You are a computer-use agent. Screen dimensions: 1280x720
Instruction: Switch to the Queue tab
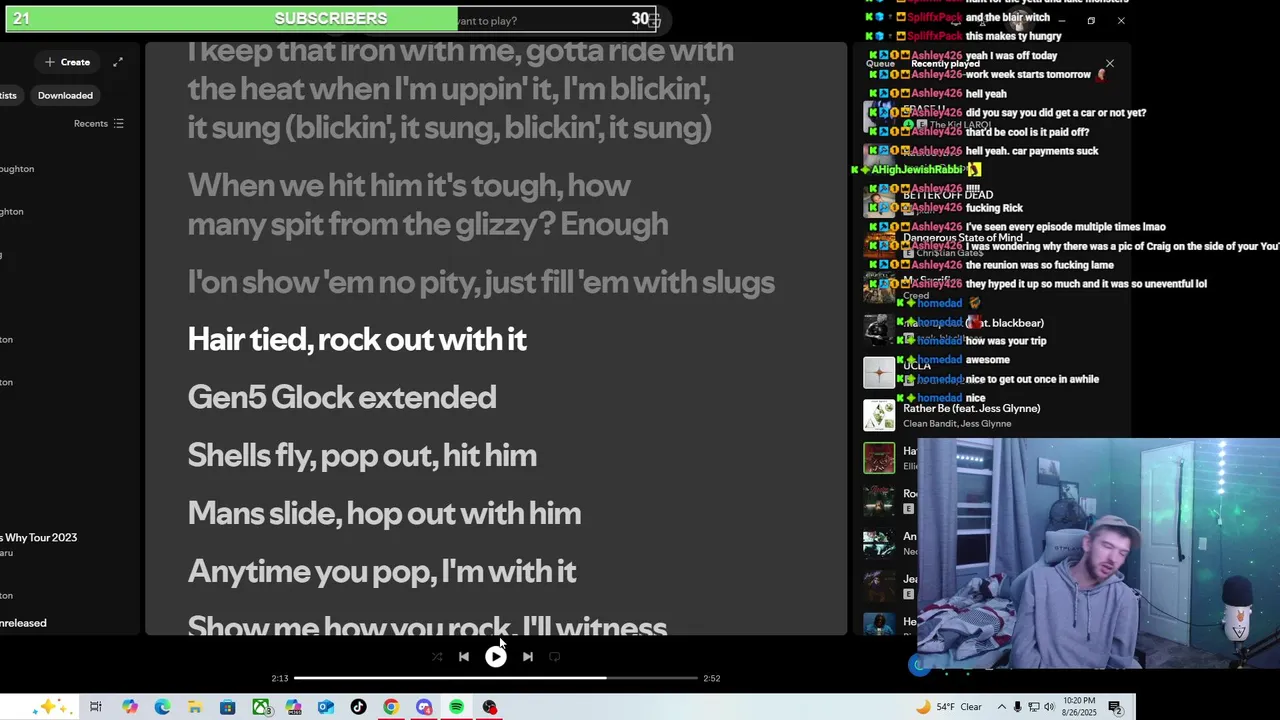coord(880,63)
